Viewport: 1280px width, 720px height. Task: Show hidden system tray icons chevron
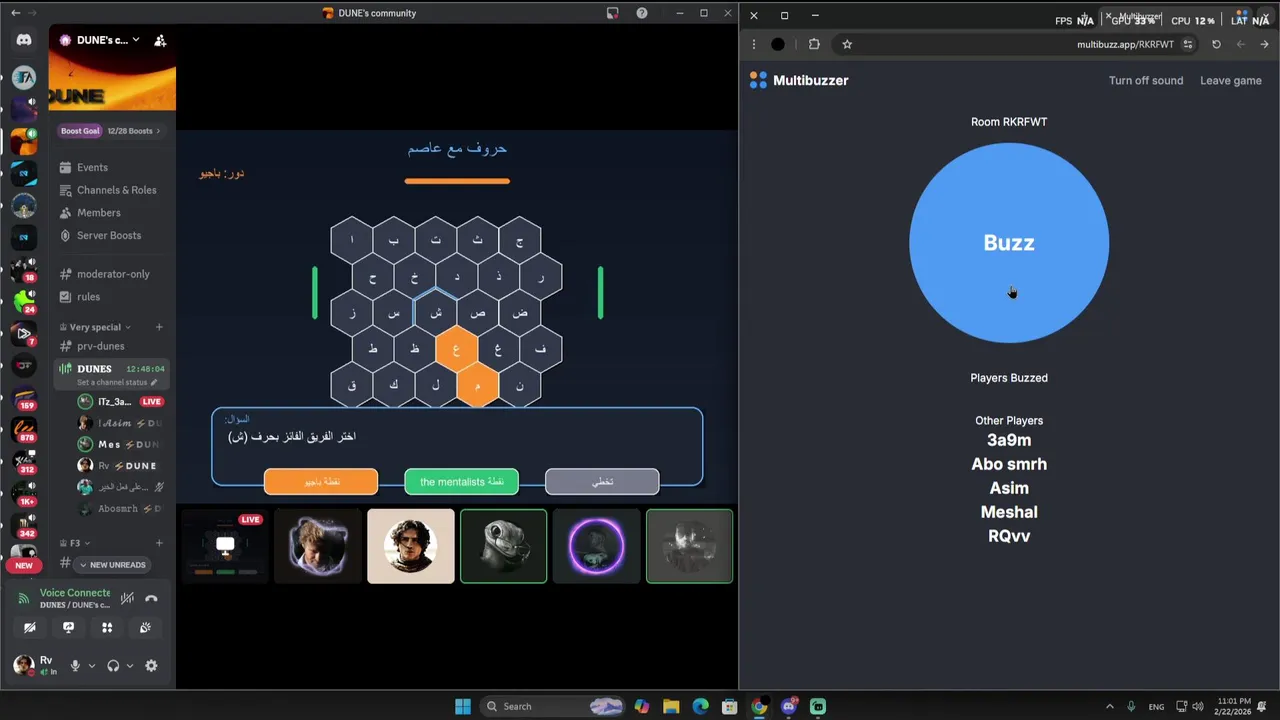point(1109,706)
